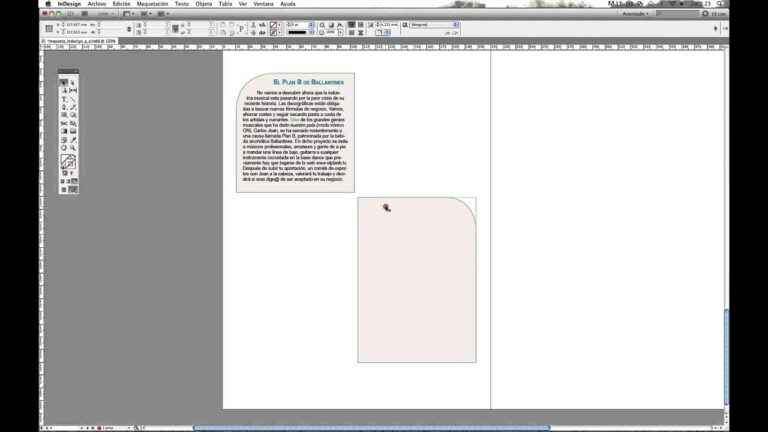Select the Direct Selection tool
The image size is (768, 432).
[73, 83]
